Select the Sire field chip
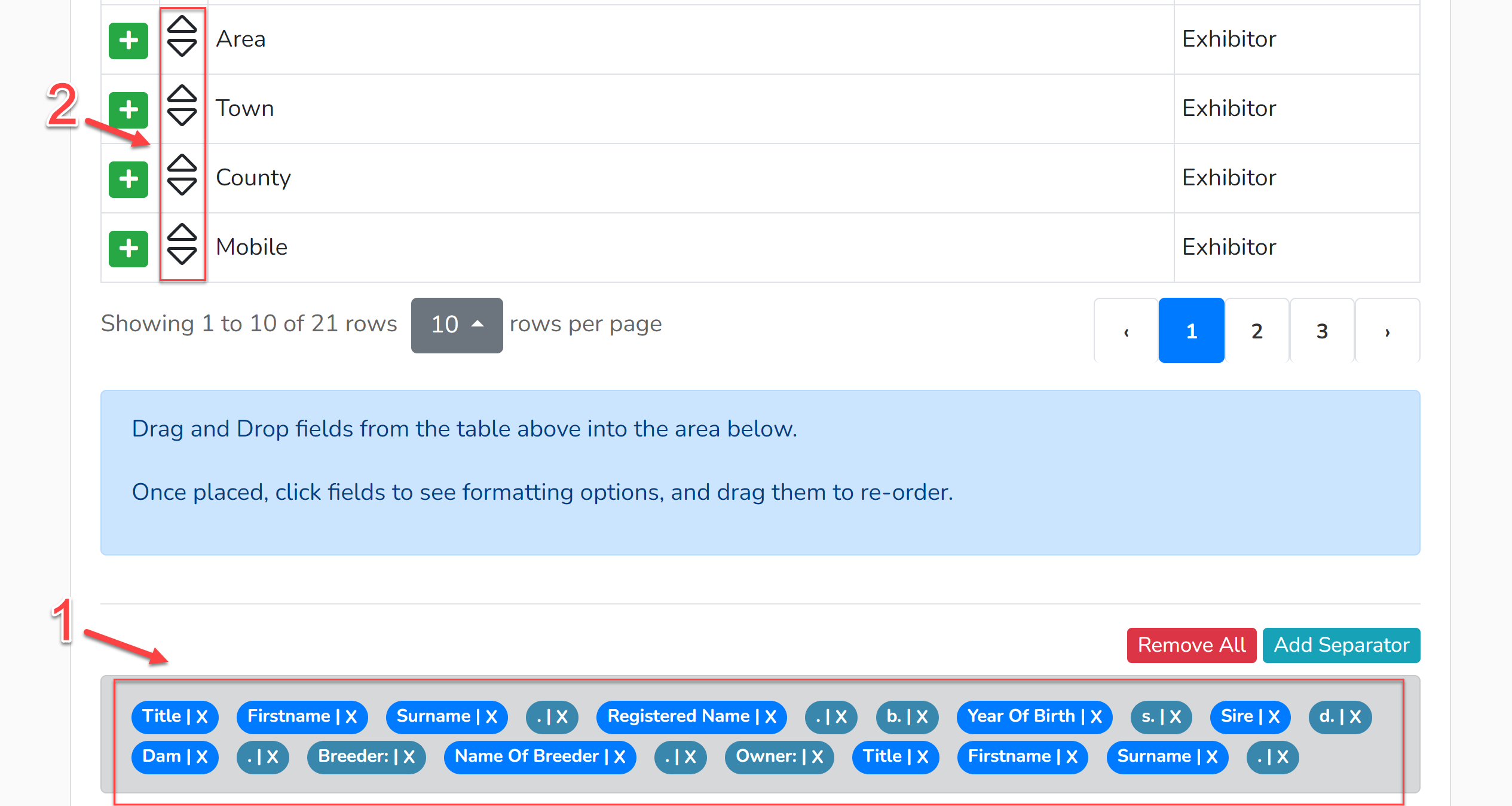 coord(1250,716)
